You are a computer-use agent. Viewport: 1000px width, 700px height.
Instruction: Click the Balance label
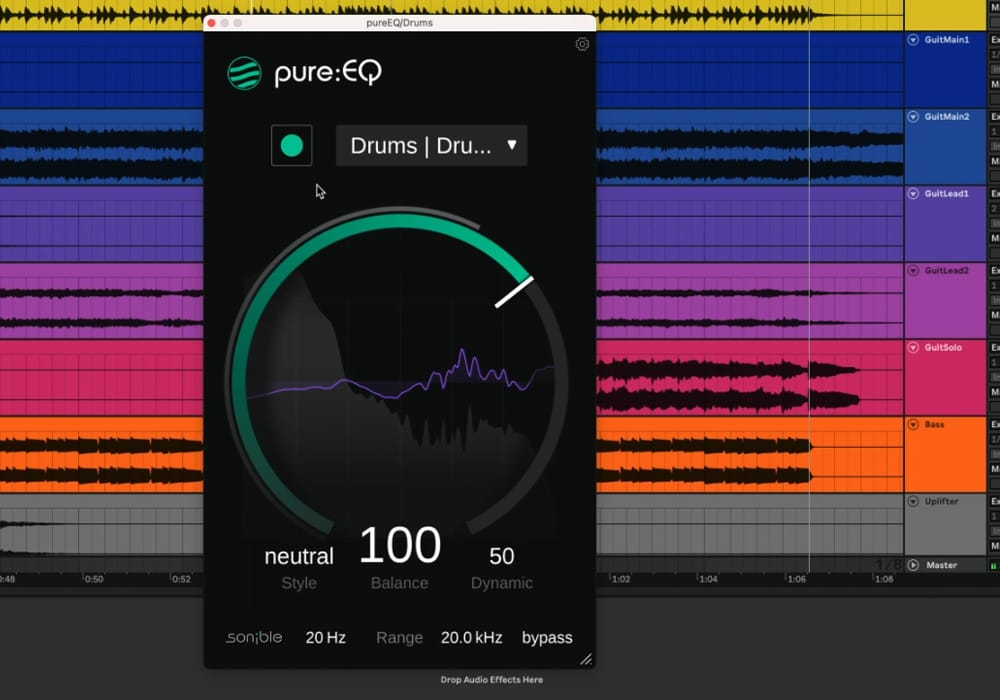coord(400,583)
